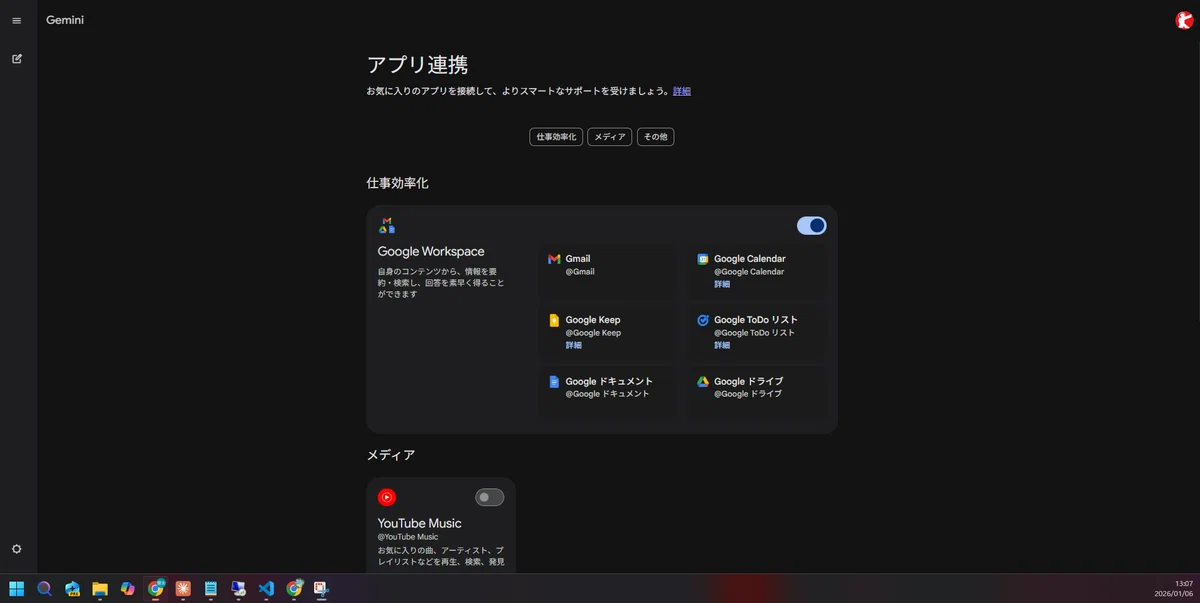Open the PRE-badged app in taskbar
The width and height of the screenshot is (1200, 603).
[72, 588]
